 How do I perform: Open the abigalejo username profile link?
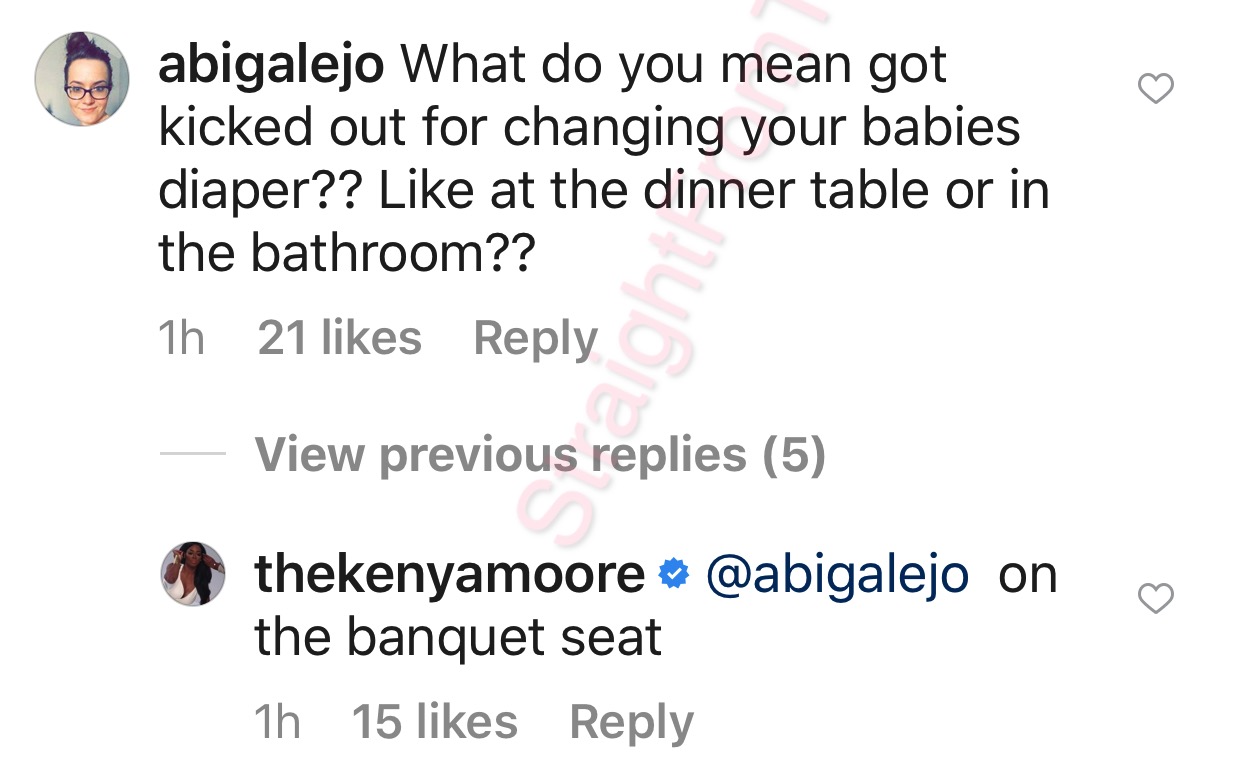click(270, 67)
